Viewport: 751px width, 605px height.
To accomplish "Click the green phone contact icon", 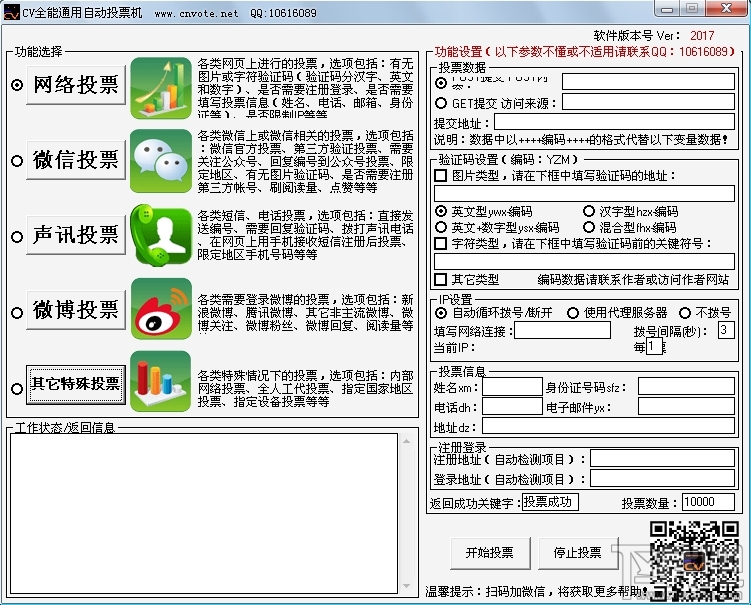I will 161,235.
